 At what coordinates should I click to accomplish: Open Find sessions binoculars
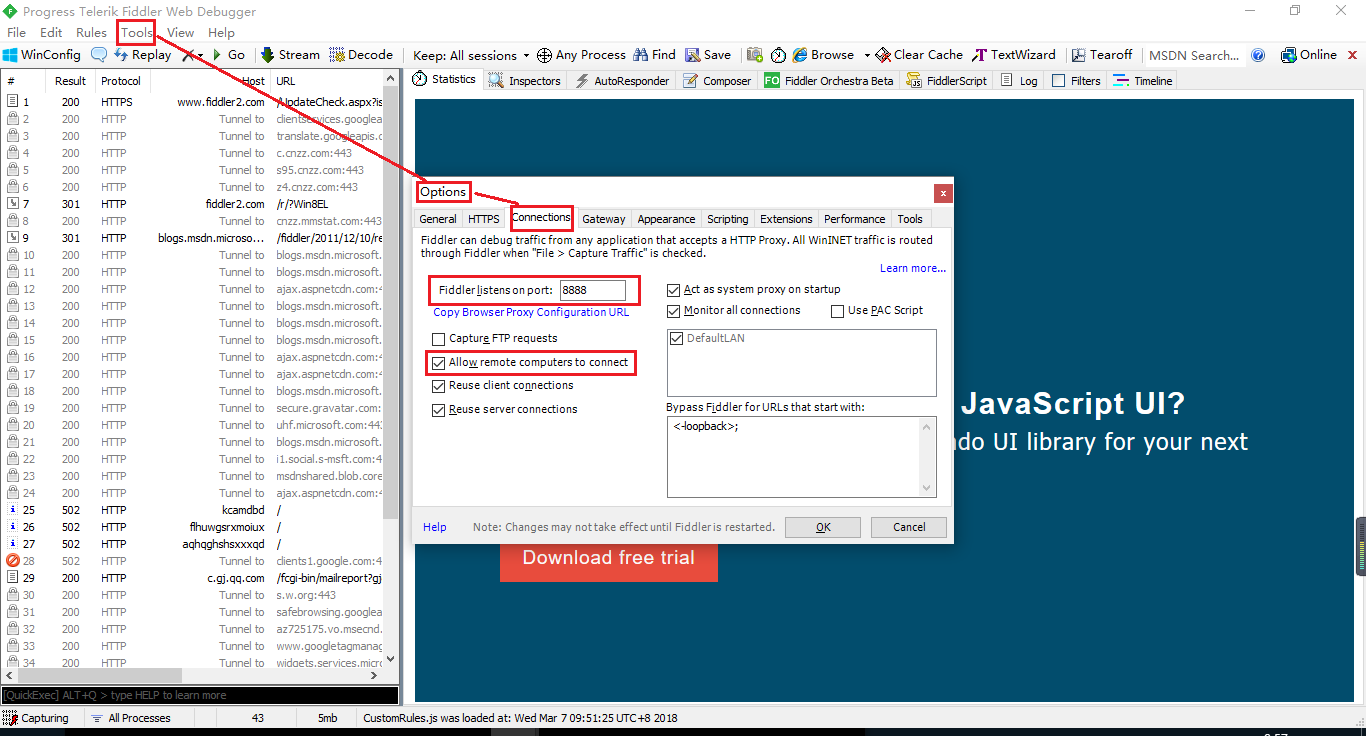[x=654, y=55]
